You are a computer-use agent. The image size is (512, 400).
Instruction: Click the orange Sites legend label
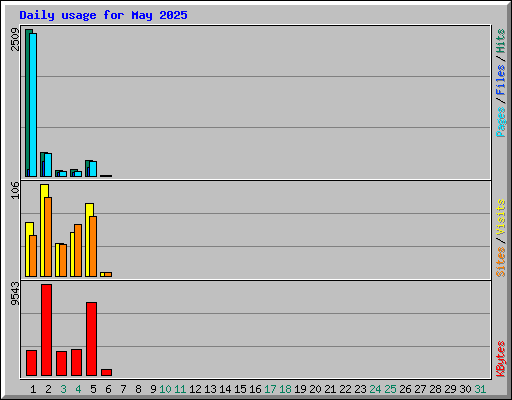pyautogui.click(x=501, y=262)
